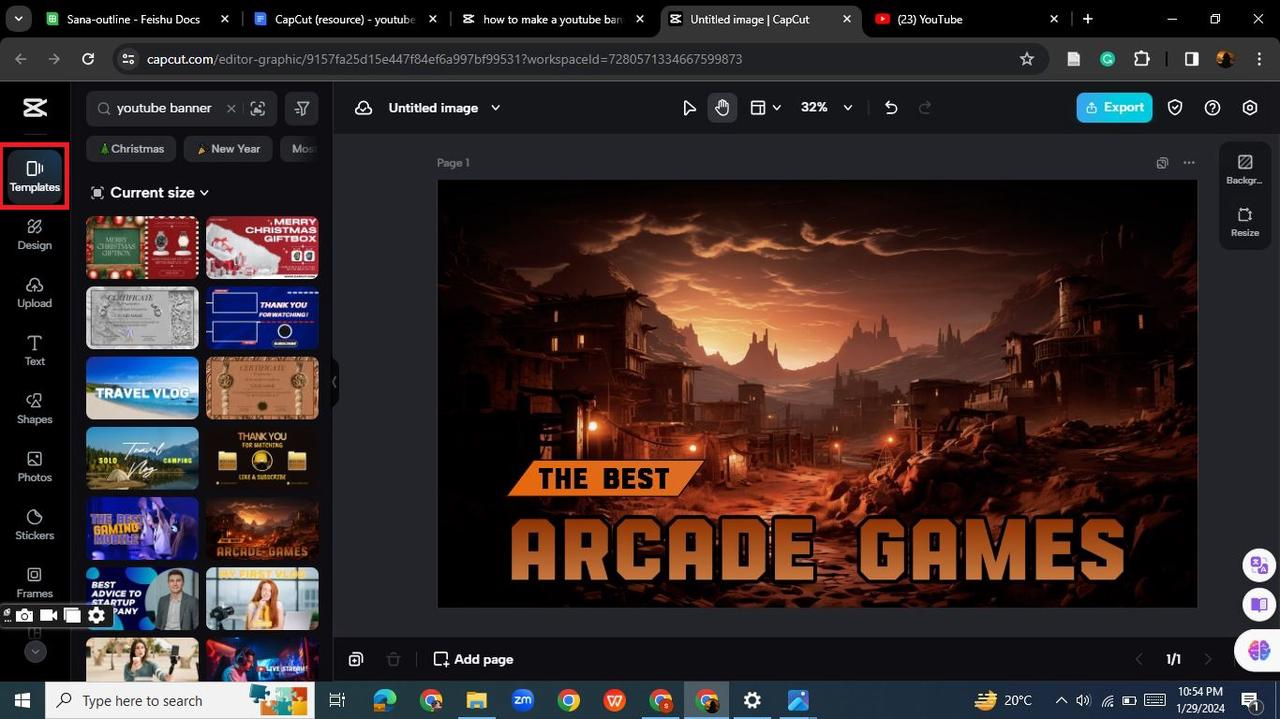The height and width of the screenshot is (719, 1280).
Task: Undo the last action
Action: tap(891, 108)
